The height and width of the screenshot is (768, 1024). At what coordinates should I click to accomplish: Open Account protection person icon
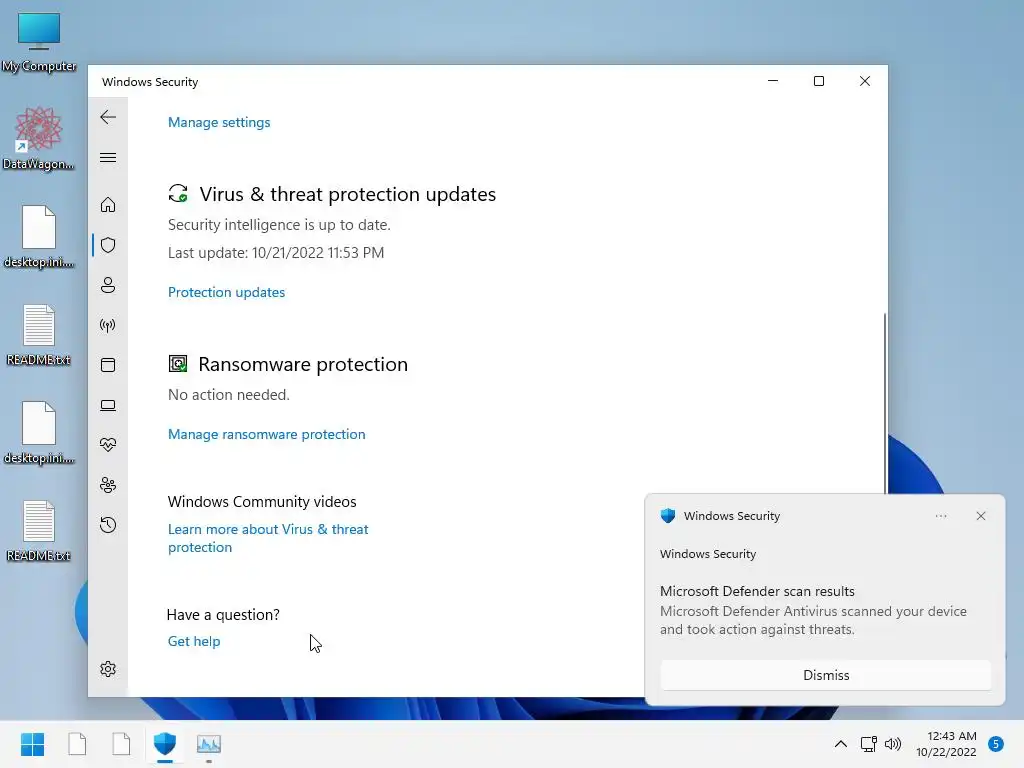[x=108, y=285]
